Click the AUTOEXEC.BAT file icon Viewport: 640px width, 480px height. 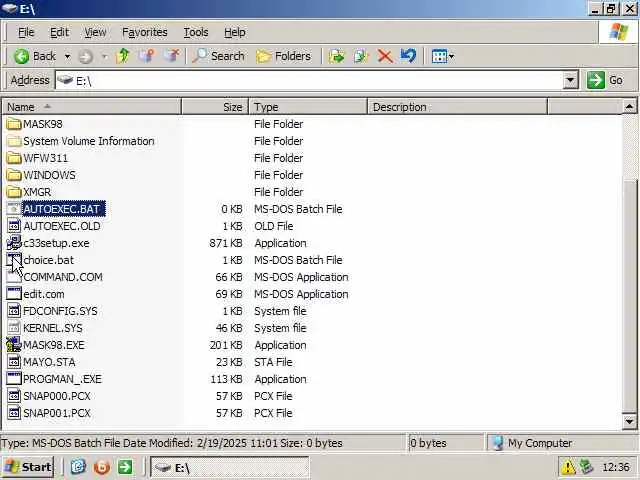(x=14, y=209)
